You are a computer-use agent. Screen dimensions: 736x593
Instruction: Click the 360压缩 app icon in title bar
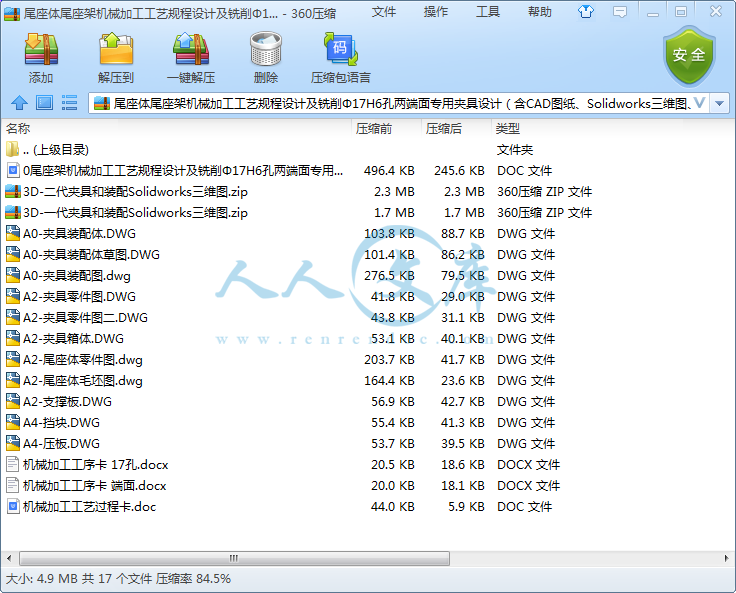[12, 14]
